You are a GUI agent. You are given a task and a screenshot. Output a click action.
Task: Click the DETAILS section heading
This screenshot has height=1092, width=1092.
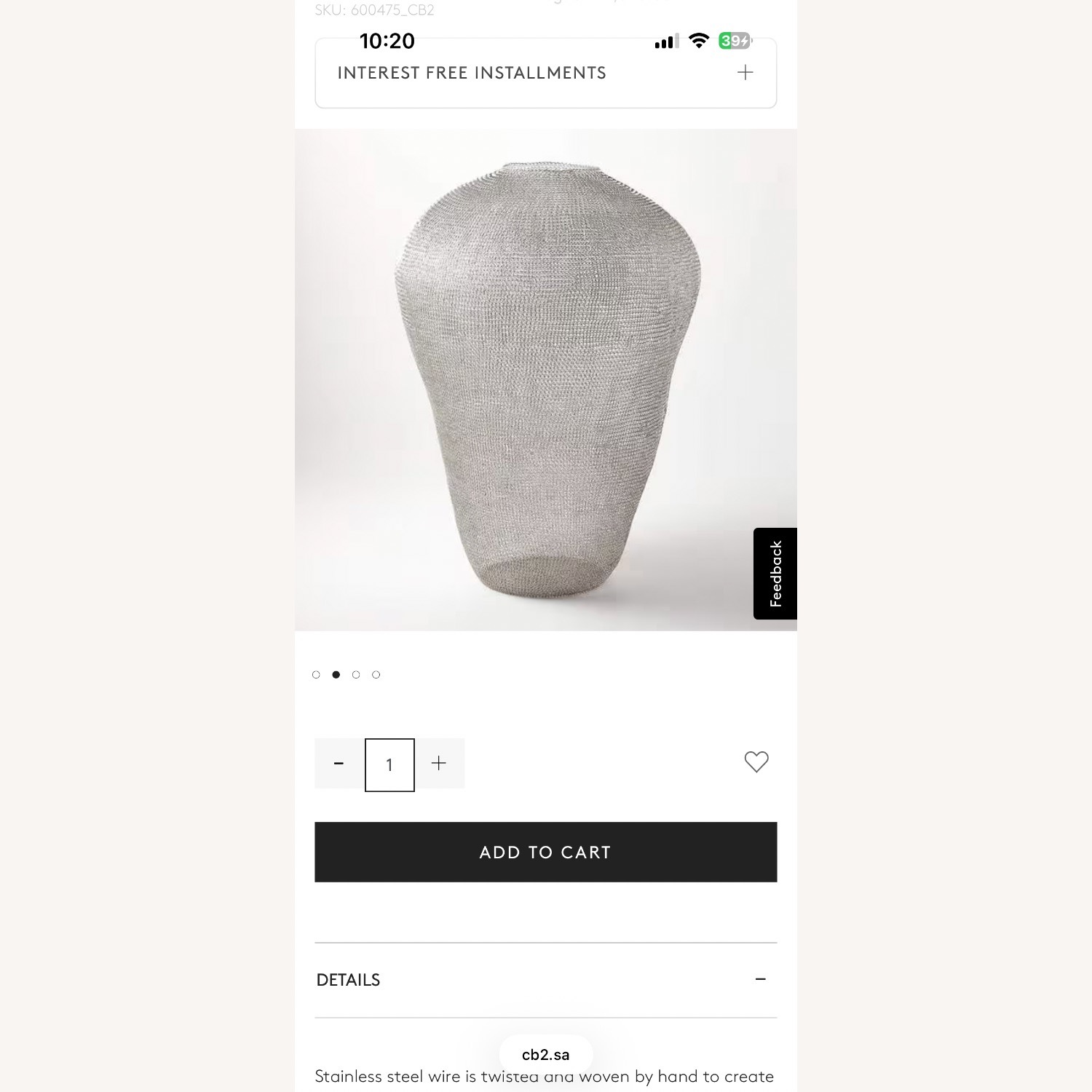point(348,980)
